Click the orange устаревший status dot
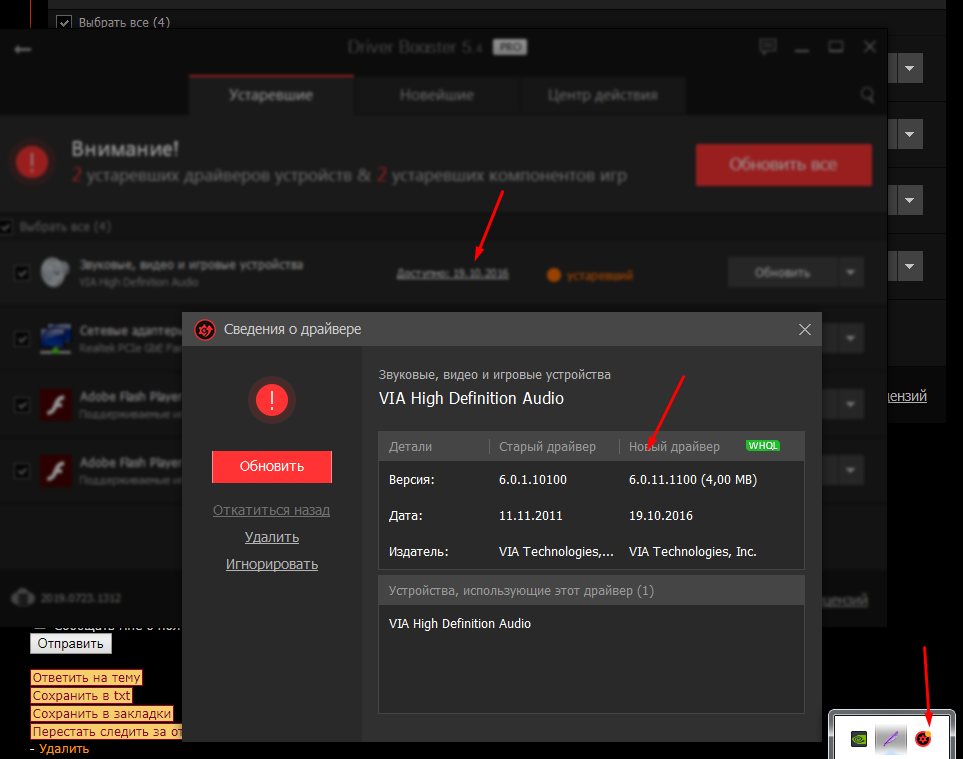 (x=554, y=275)
